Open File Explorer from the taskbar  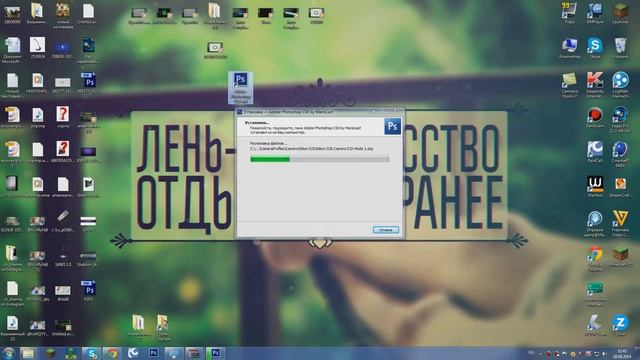[x=28, y=353]
